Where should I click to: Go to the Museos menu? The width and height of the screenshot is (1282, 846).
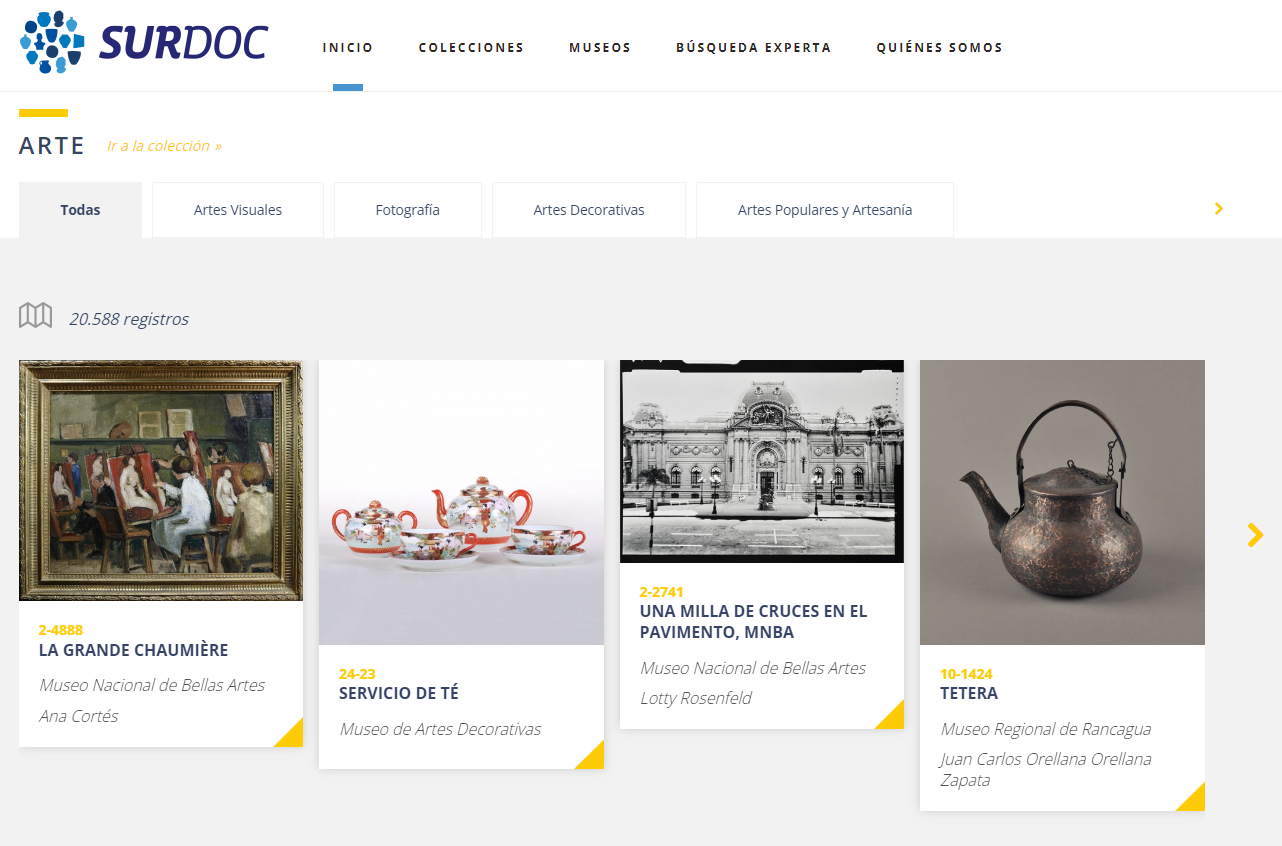(x=600, y=48)
